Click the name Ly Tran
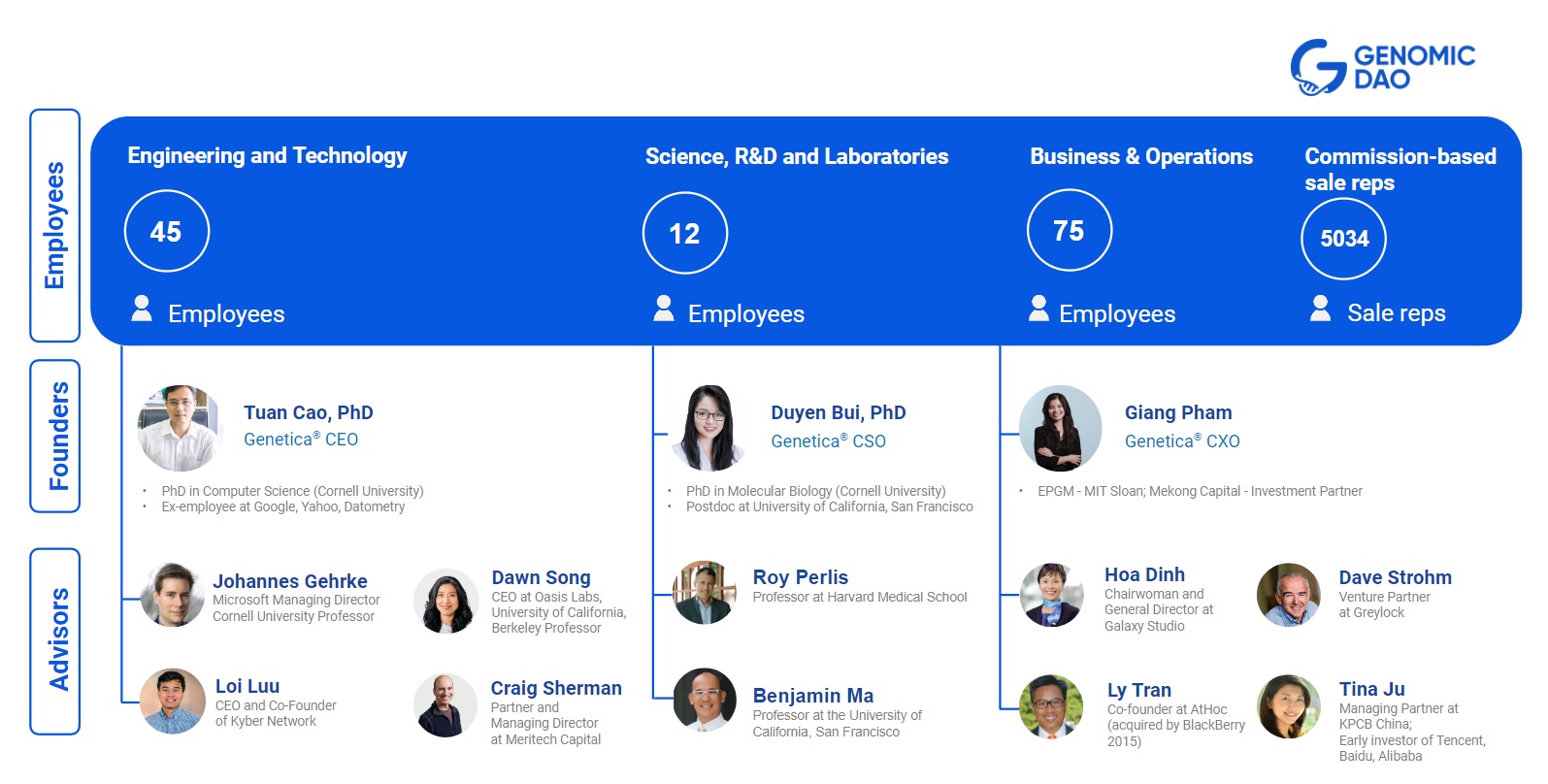1548x784 pixels. [x=1139, y=690]
